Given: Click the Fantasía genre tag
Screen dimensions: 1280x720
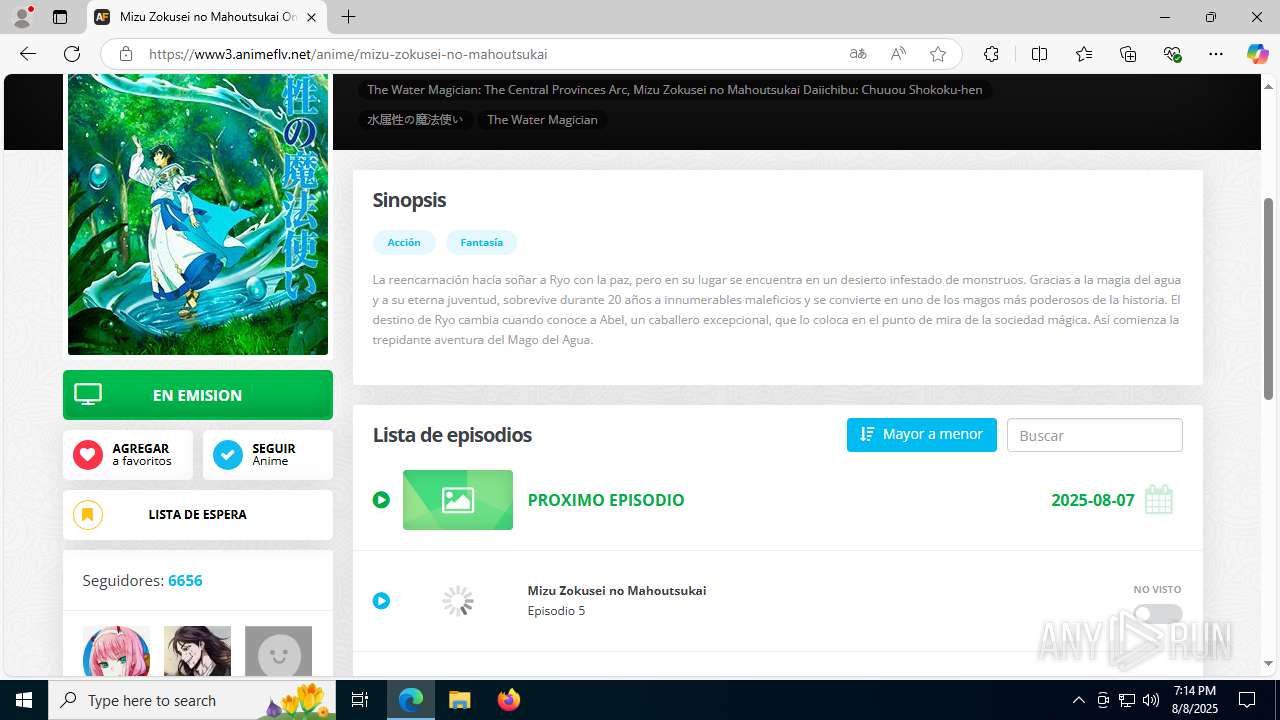Looking at the screenshot, I should tap(481, 242).
